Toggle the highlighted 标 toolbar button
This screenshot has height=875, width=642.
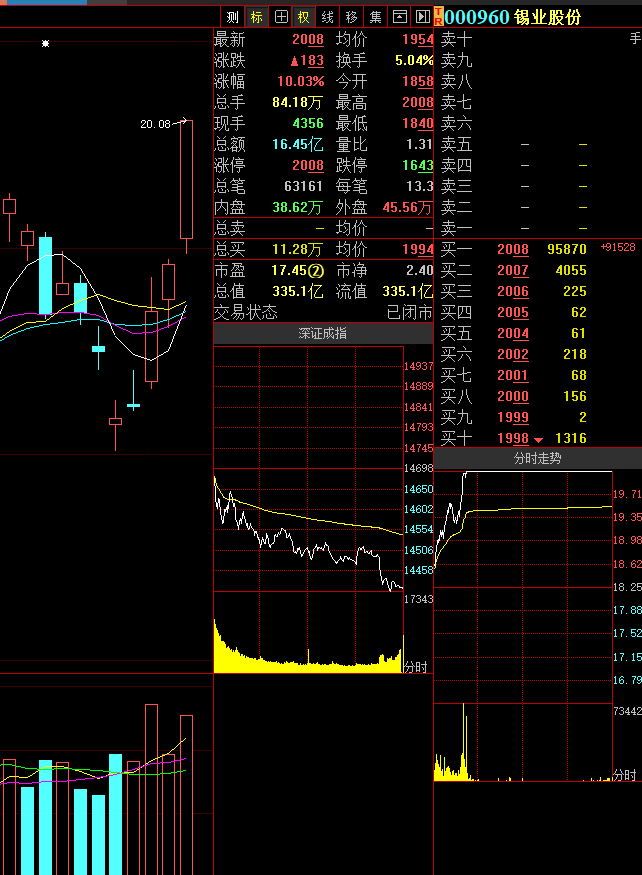tap(257, 17)
